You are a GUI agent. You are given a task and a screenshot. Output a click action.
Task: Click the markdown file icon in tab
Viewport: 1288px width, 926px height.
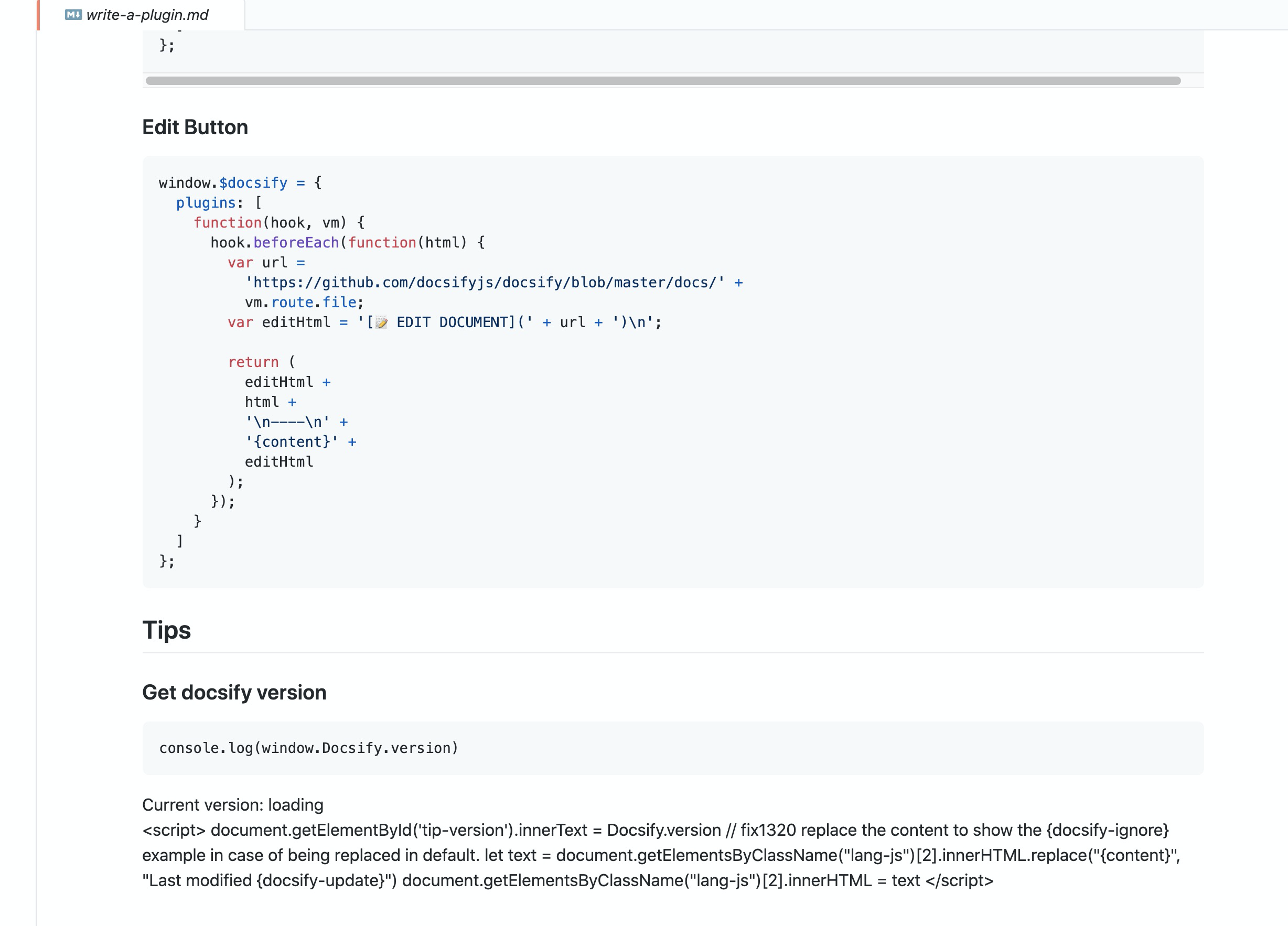pos(73,15)
